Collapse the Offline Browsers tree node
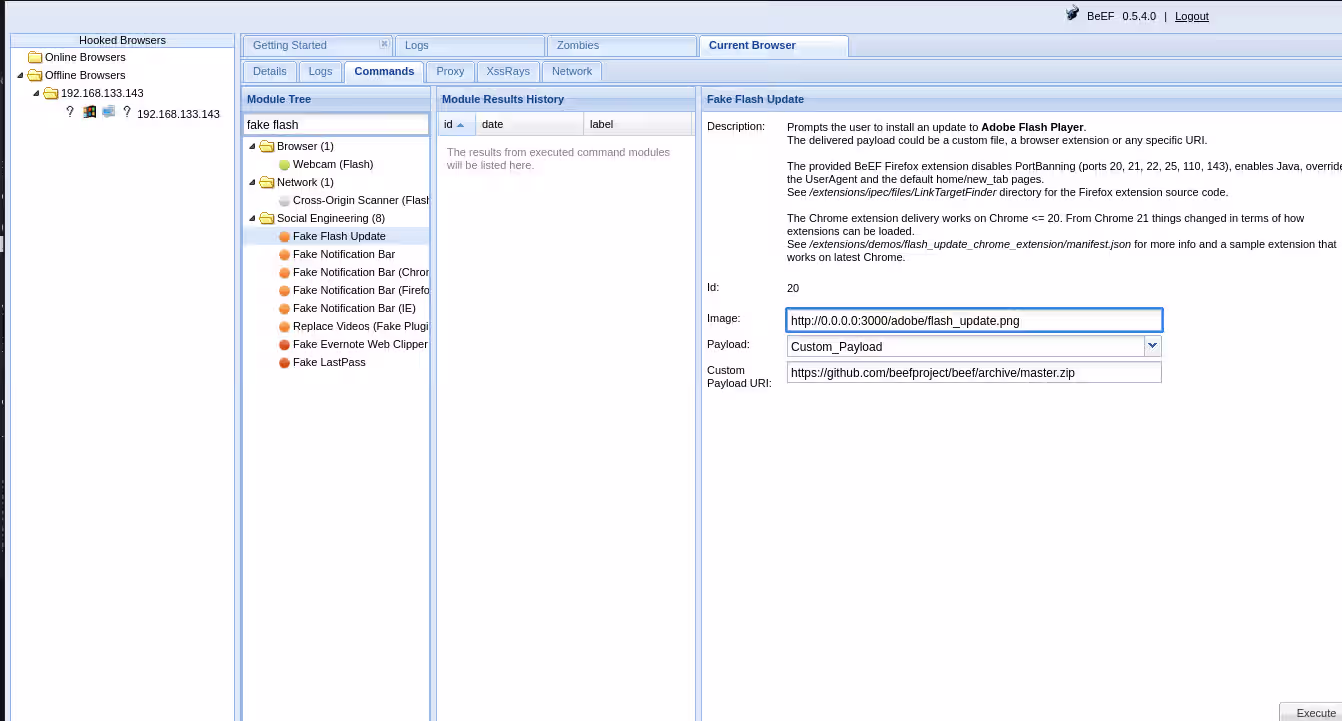Screen dimensions: 1342x721 (x=20, y=75)
